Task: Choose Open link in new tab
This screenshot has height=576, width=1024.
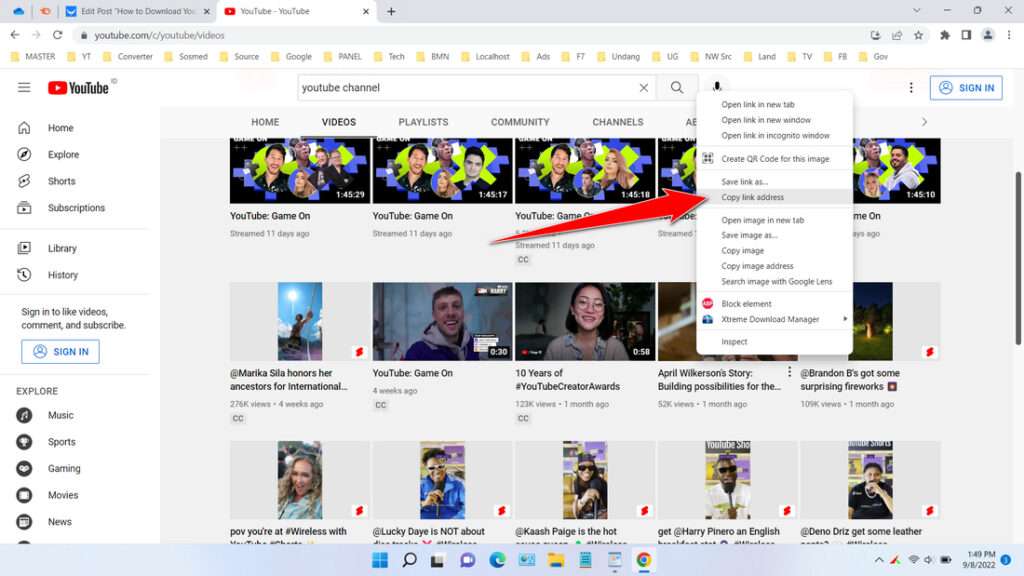Action: (x=775, y=104)
